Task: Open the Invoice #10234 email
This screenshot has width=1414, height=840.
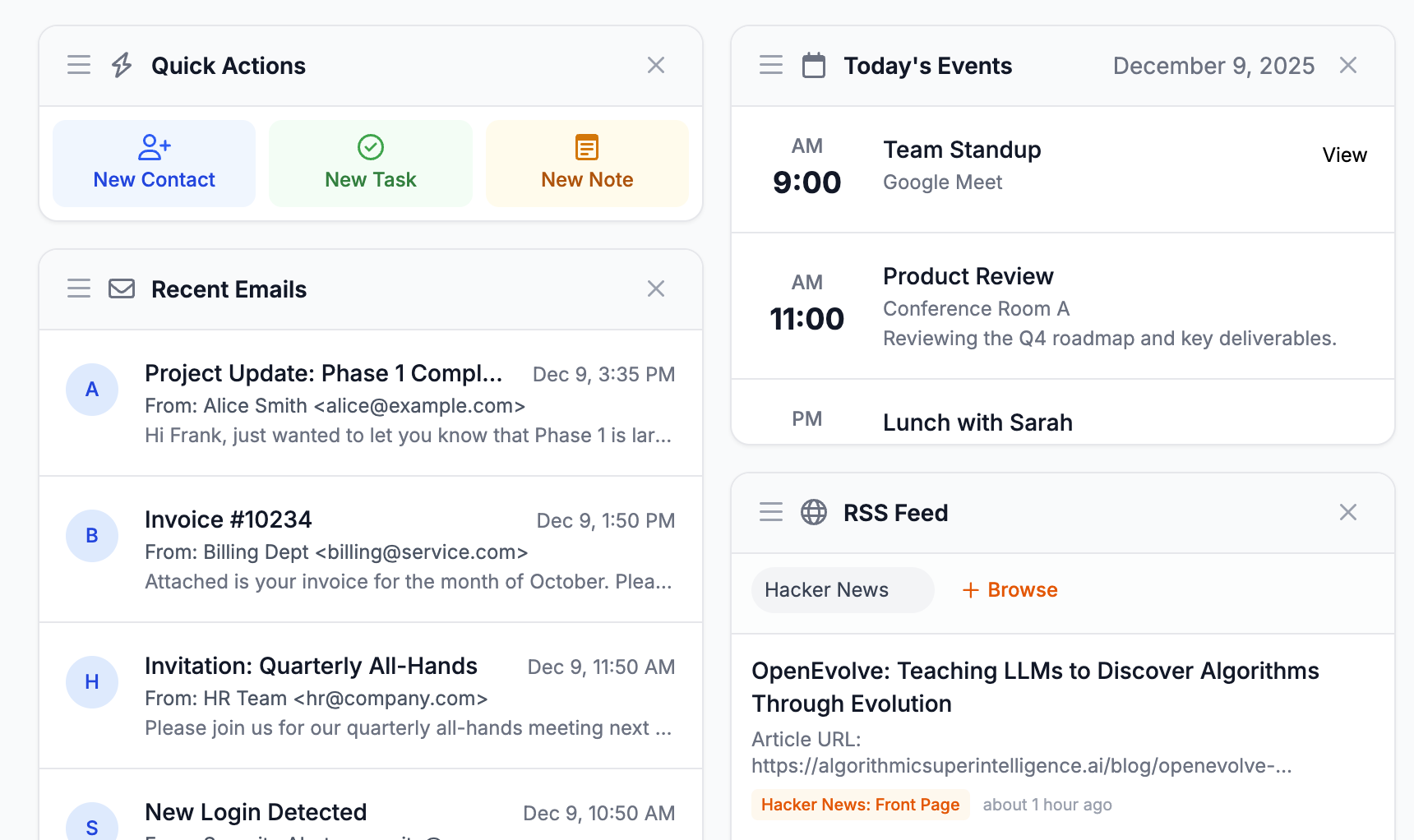Action: pyautogui.click(x=229, y=519)
